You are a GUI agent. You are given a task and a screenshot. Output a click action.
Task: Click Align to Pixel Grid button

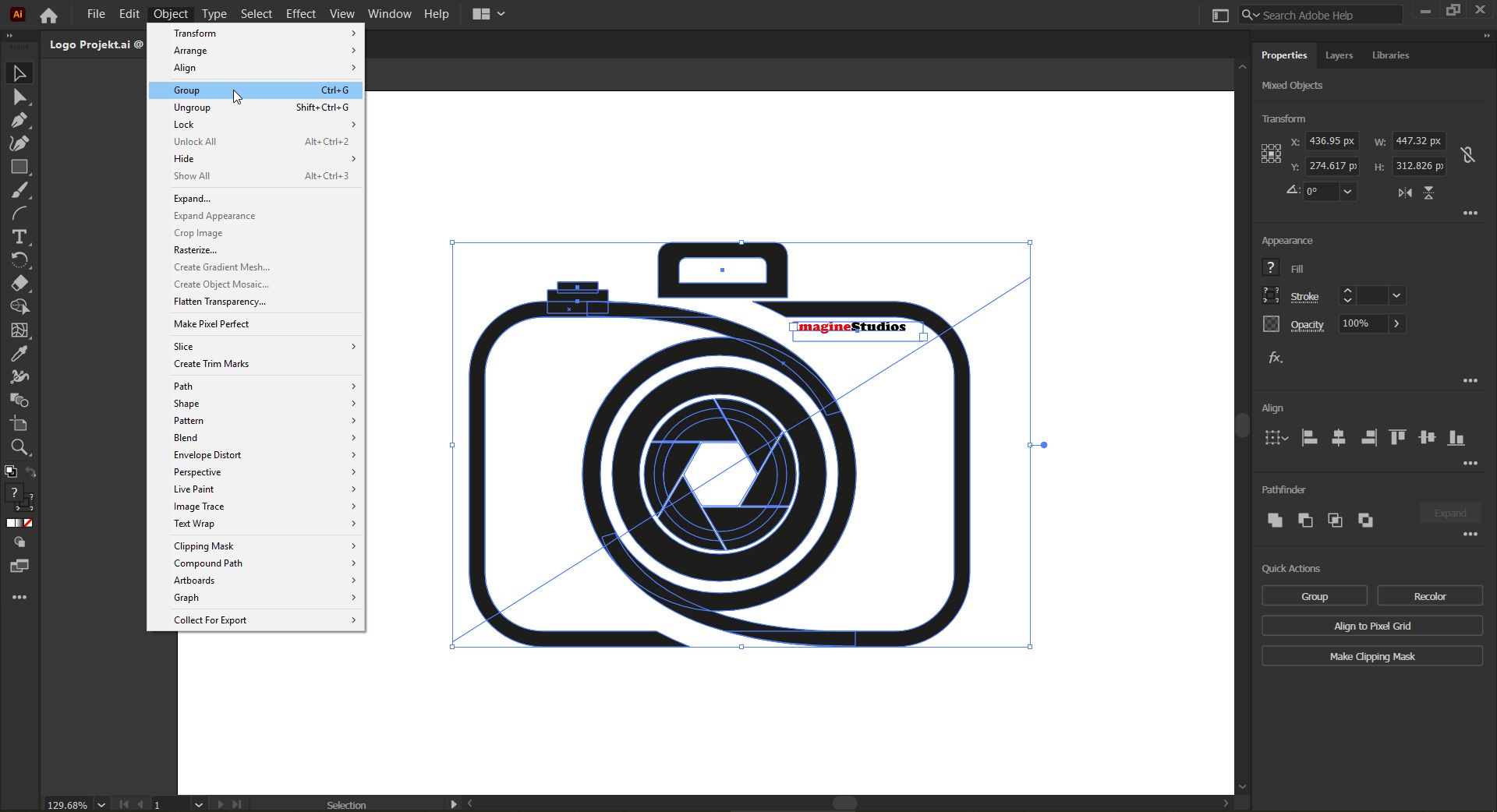[x=1372, y=626]
